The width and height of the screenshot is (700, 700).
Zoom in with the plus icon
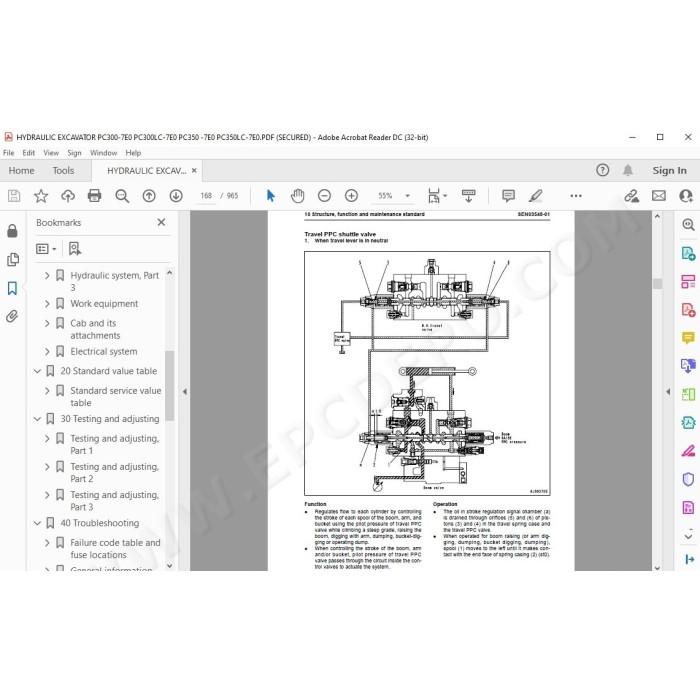(351, 196)
